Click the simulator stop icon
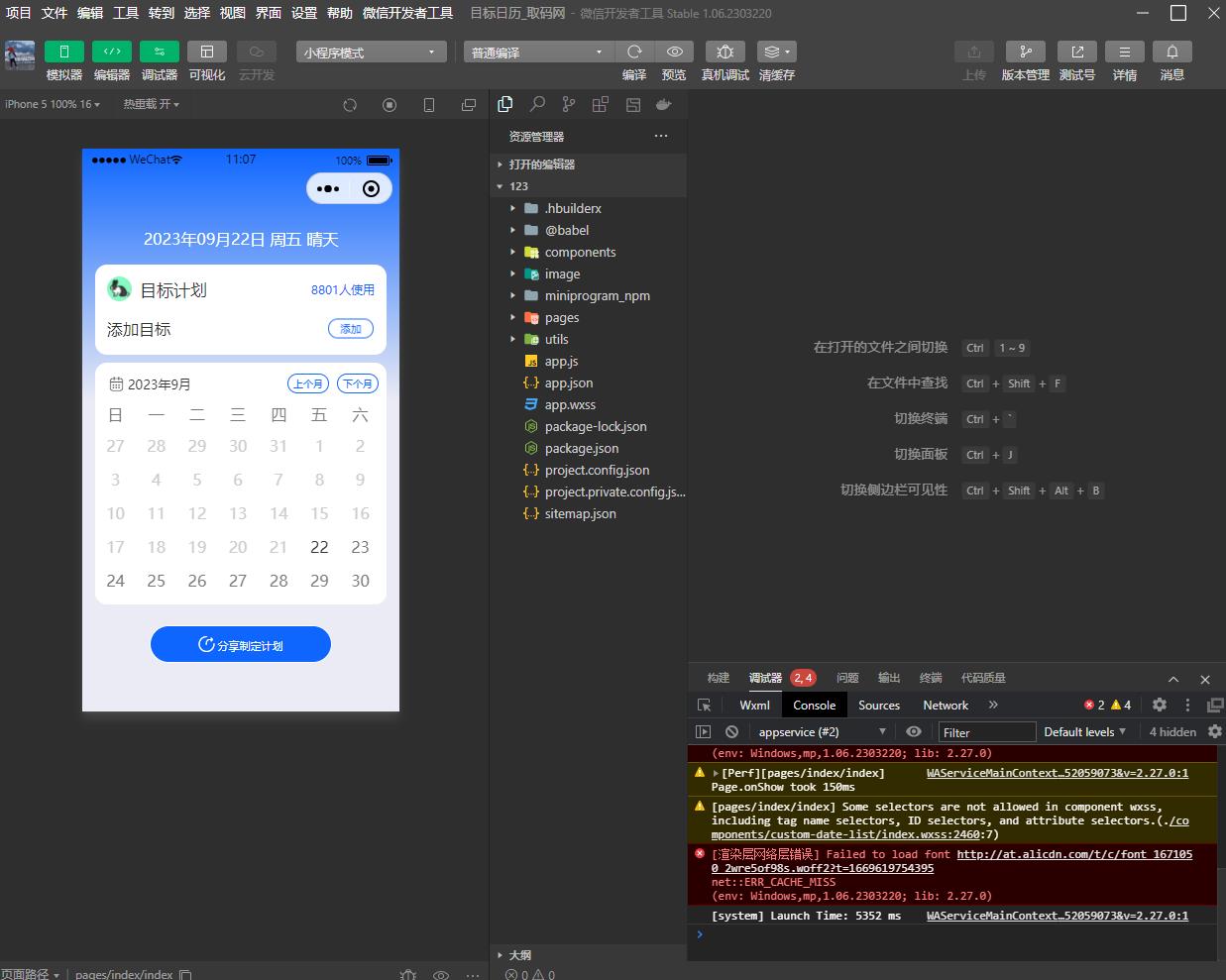1226x980 pixels. point(390,105)
